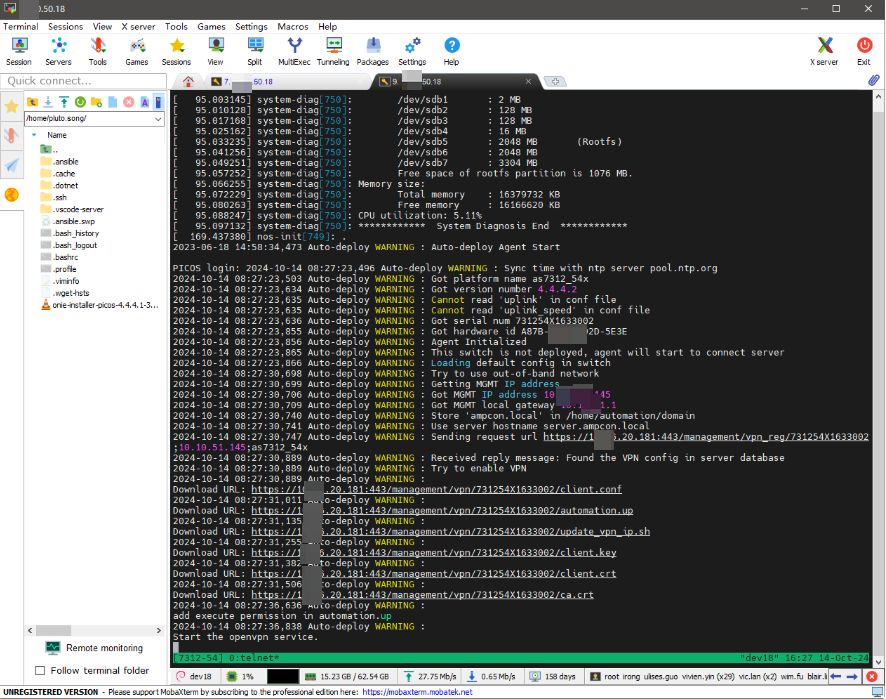Image resolution: width=886 pixels, height=699 pixels.
Task: Enable Follow terminal folder checkbox
Action: click(41, 671)
